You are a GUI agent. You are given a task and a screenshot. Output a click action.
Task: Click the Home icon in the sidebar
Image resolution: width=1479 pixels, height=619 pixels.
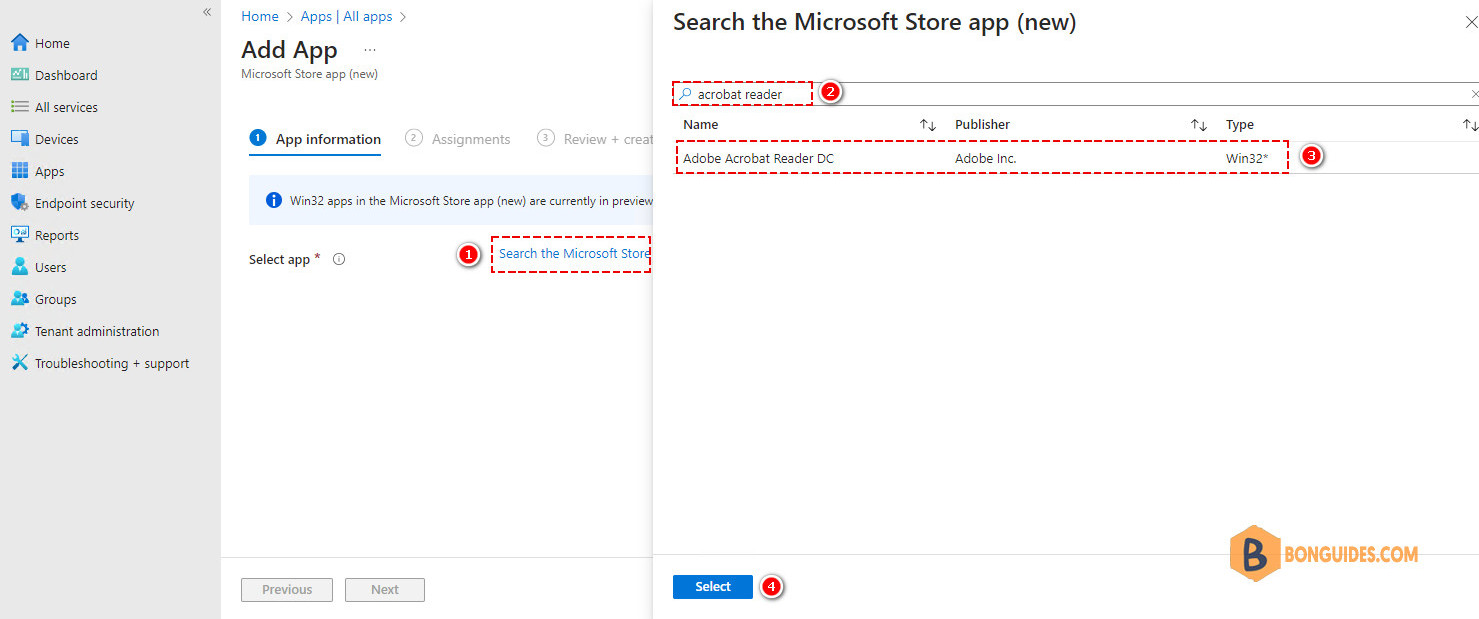coord(19,43)
